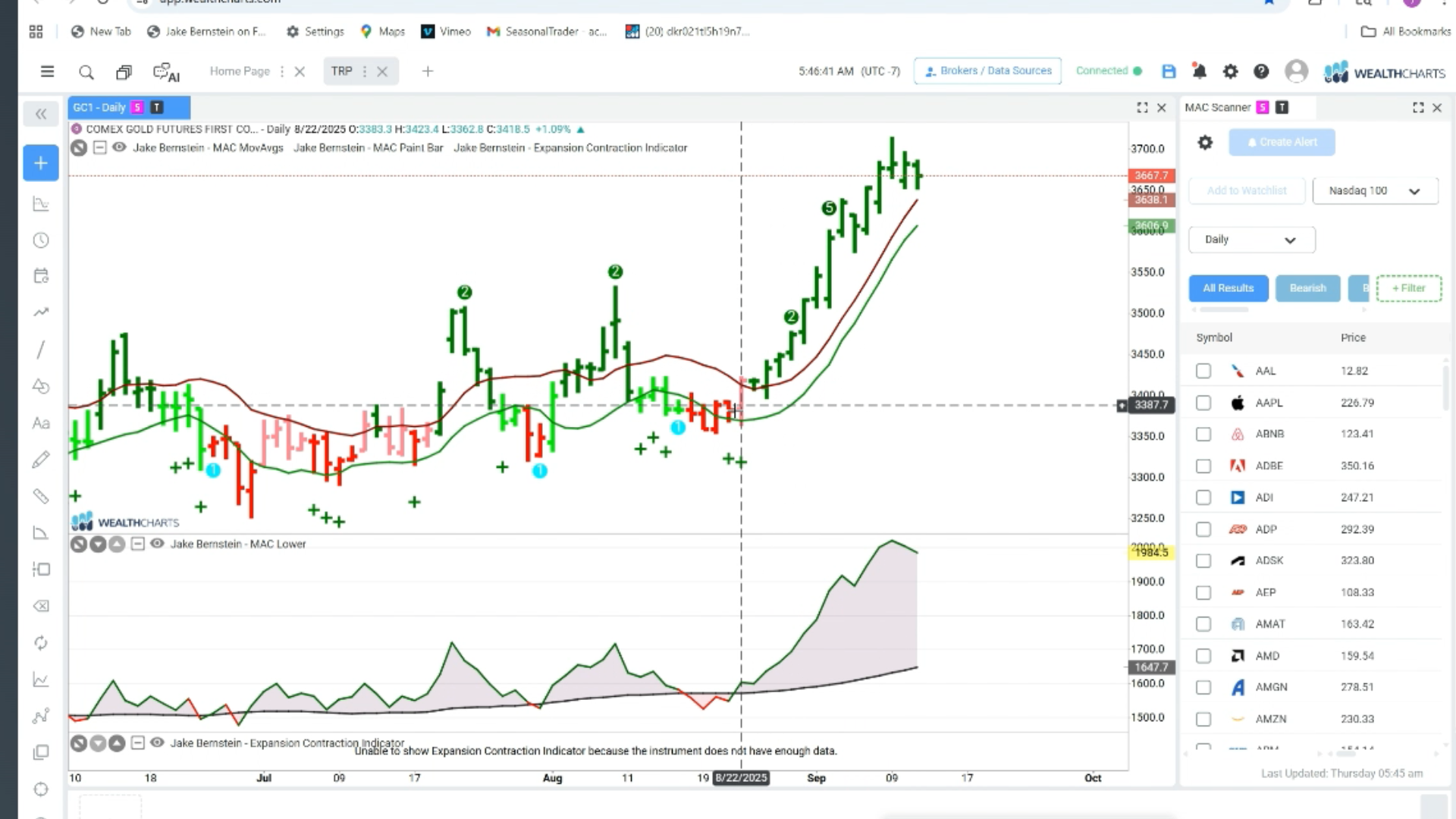Open the calendar events tool
The width and height of the screenshot is (1456, 819).
pyautogui.click(x=41, y=275)
